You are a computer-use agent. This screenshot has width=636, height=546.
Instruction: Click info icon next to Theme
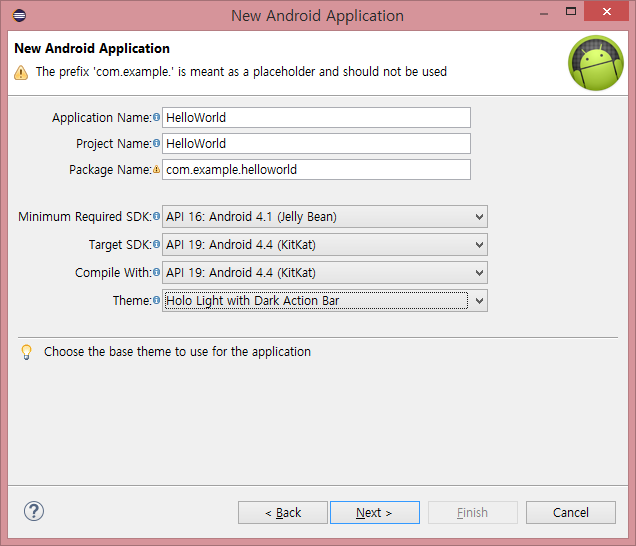(x=156, y=300)
